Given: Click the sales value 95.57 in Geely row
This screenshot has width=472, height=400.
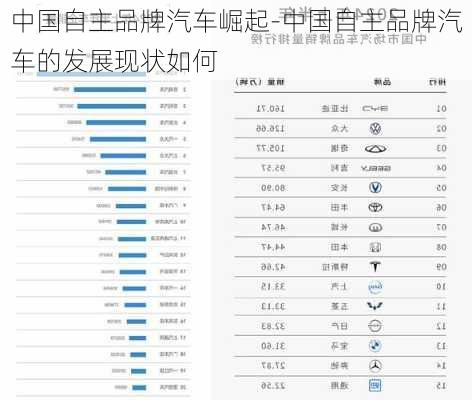Looking at the screenshot, I should (273, 168).
